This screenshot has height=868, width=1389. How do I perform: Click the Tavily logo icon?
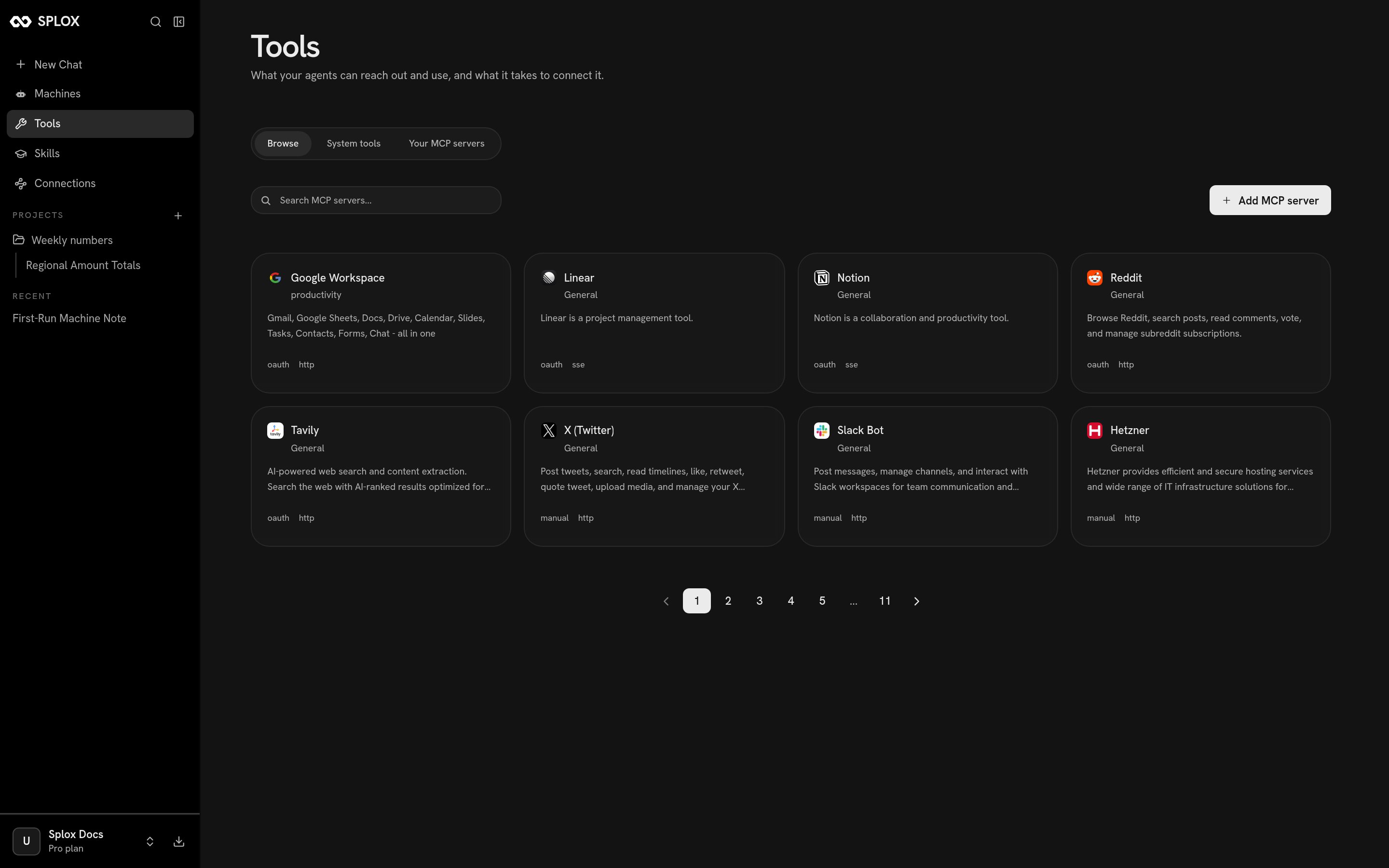pyautogui.click(x=275, y=431)
